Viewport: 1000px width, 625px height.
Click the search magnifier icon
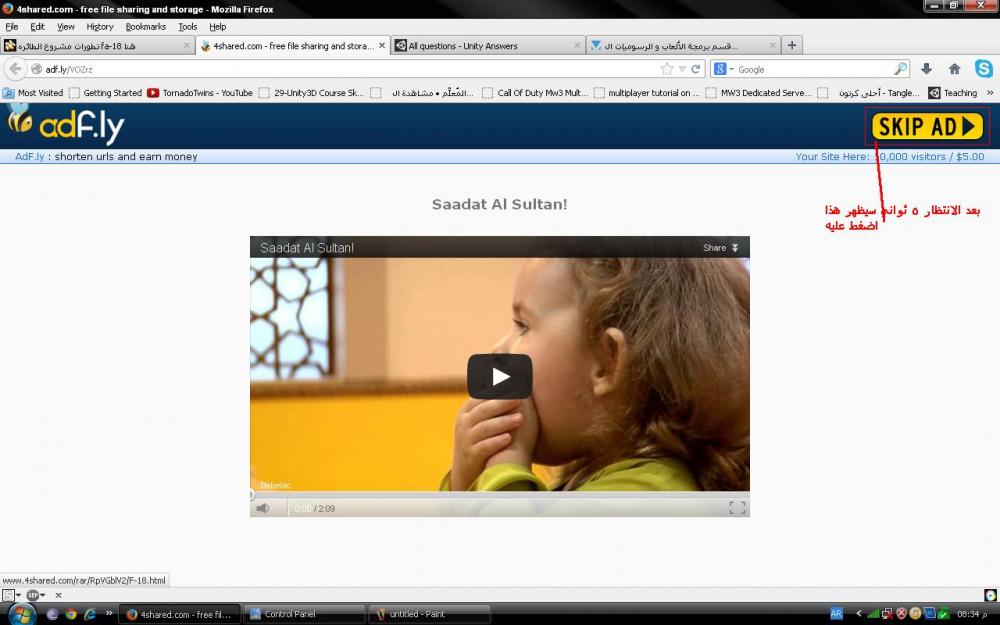tap(901, 69)
